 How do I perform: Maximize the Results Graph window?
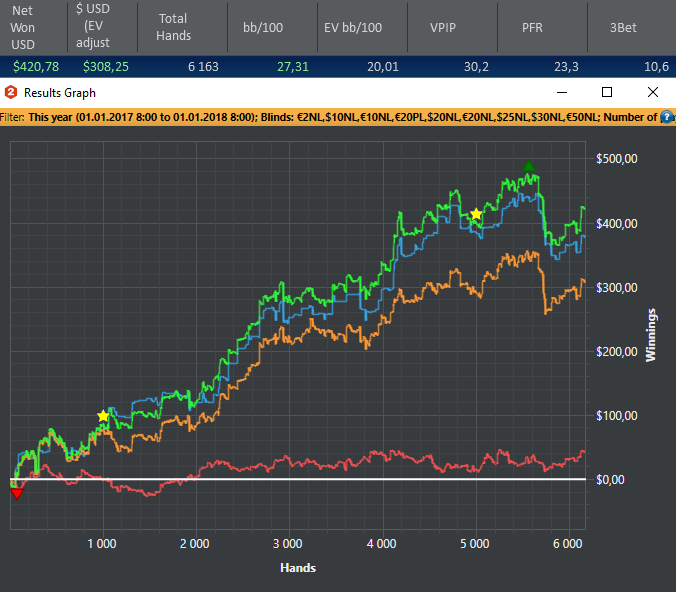click(607, 92)
